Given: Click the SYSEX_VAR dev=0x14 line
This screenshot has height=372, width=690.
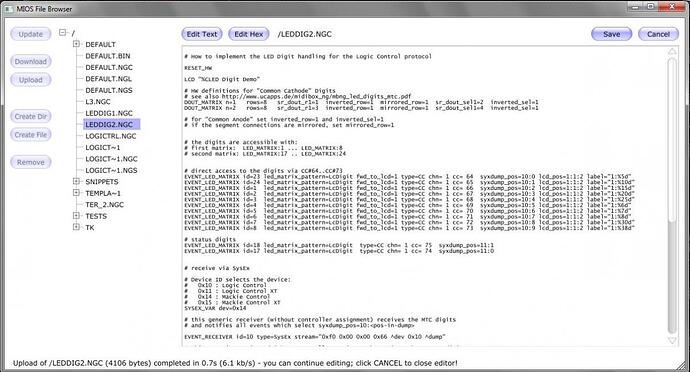Looking at the screenshot, I should click(x=215, y=308).
